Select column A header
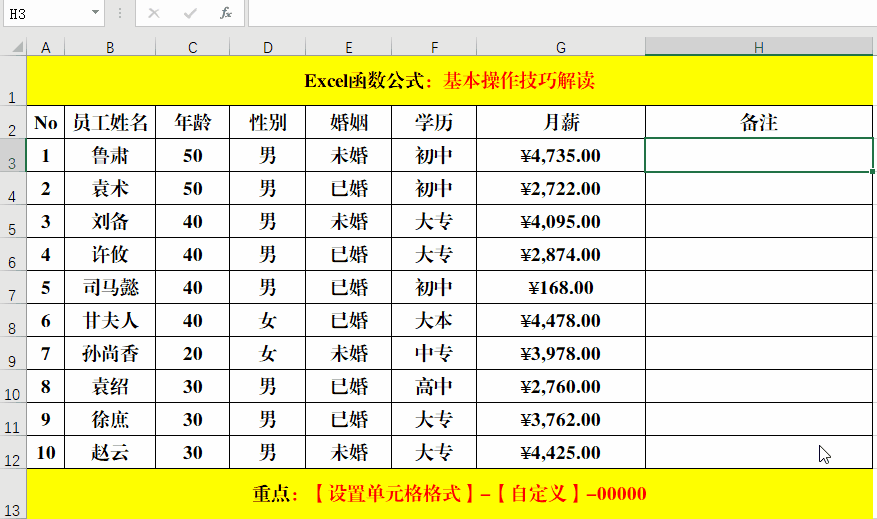Viewport: 877px width, 519px height. [46, 48]
